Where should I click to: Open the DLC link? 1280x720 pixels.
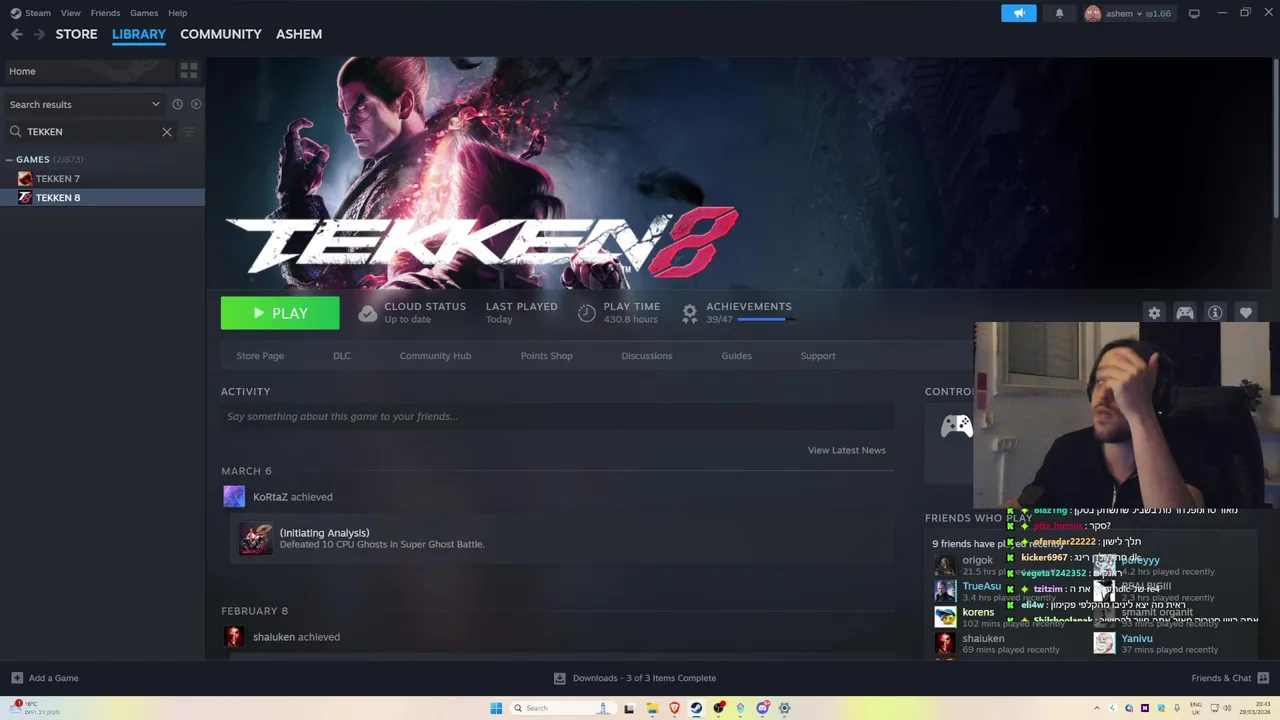pyautogui.click(x=342, y=356)
